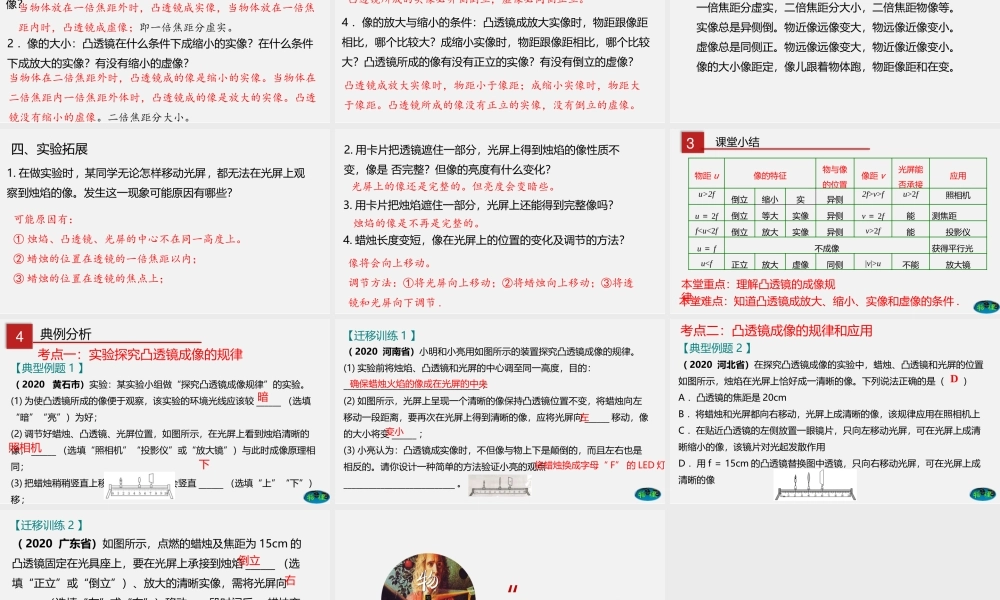Click question 2．像的大小 in top slide

pyautogui.click(x=161, y=54)
